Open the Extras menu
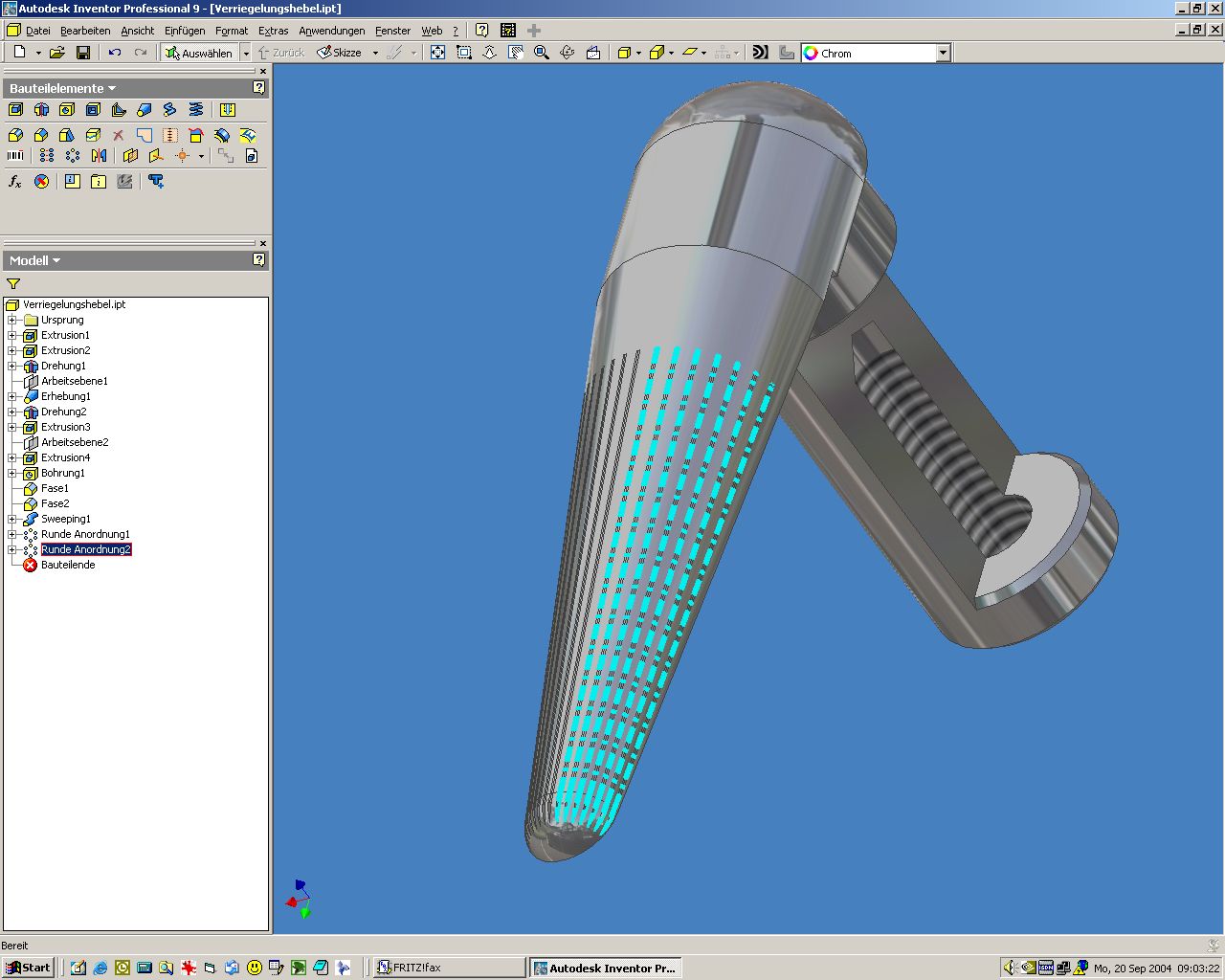Viewport: 1225px width, 980px height. click(273, 31)
